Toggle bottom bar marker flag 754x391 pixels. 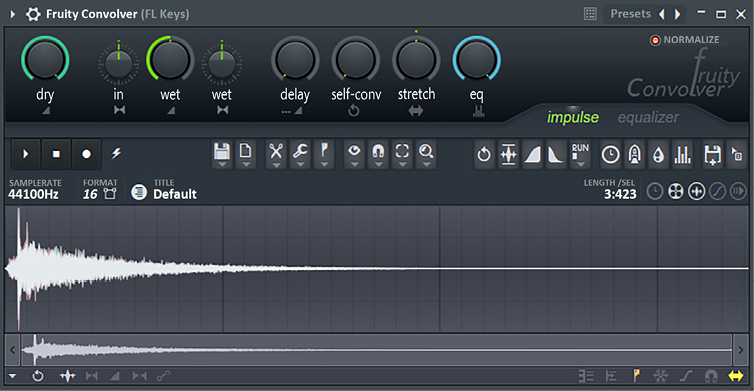point(636,376)
